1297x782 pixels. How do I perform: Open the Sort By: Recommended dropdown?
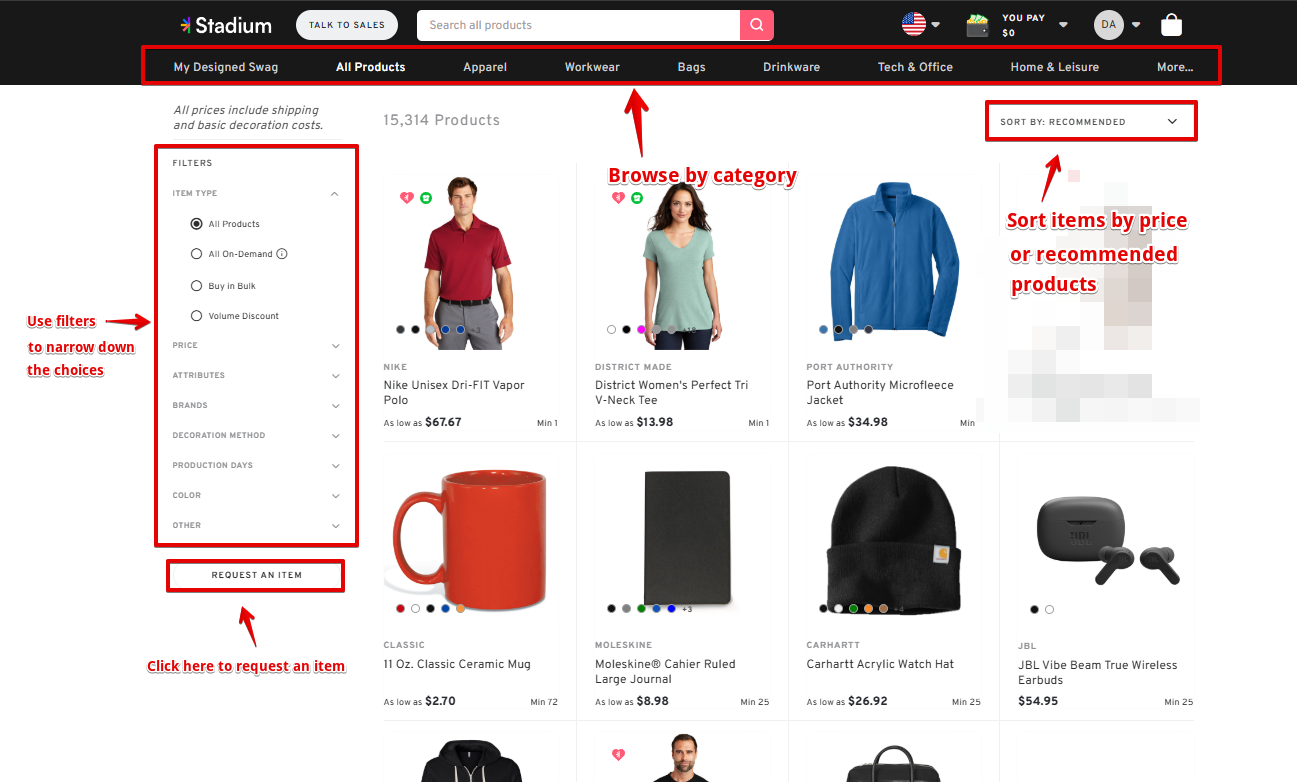coord(1090,122)
